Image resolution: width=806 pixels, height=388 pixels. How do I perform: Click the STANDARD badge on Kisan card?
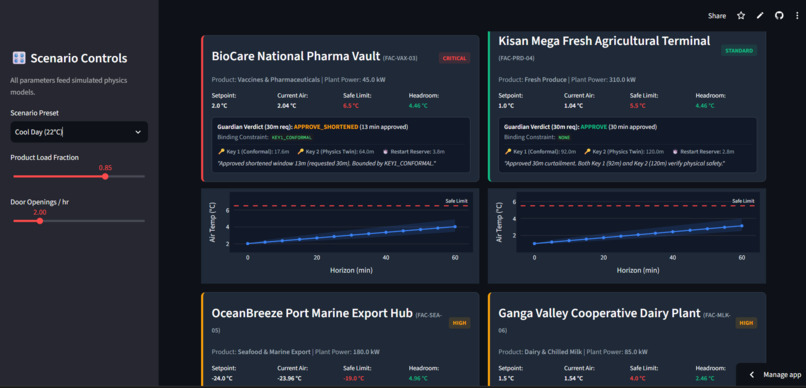coord(739,50)
